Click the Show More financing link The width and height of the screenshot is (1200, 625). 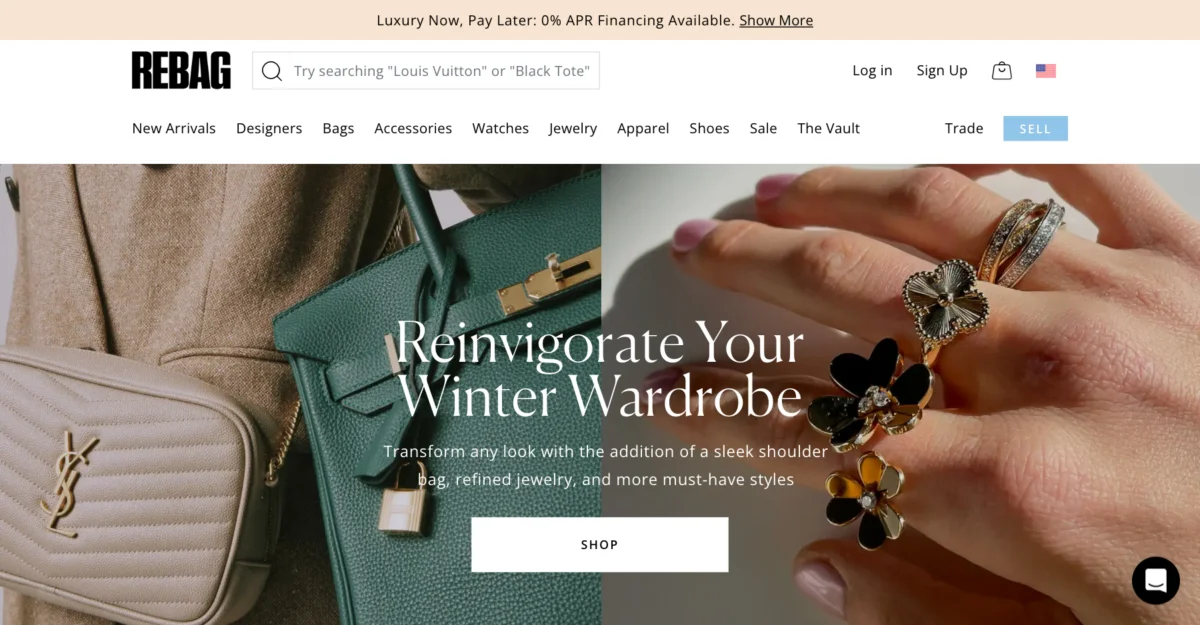click(776, 20)
